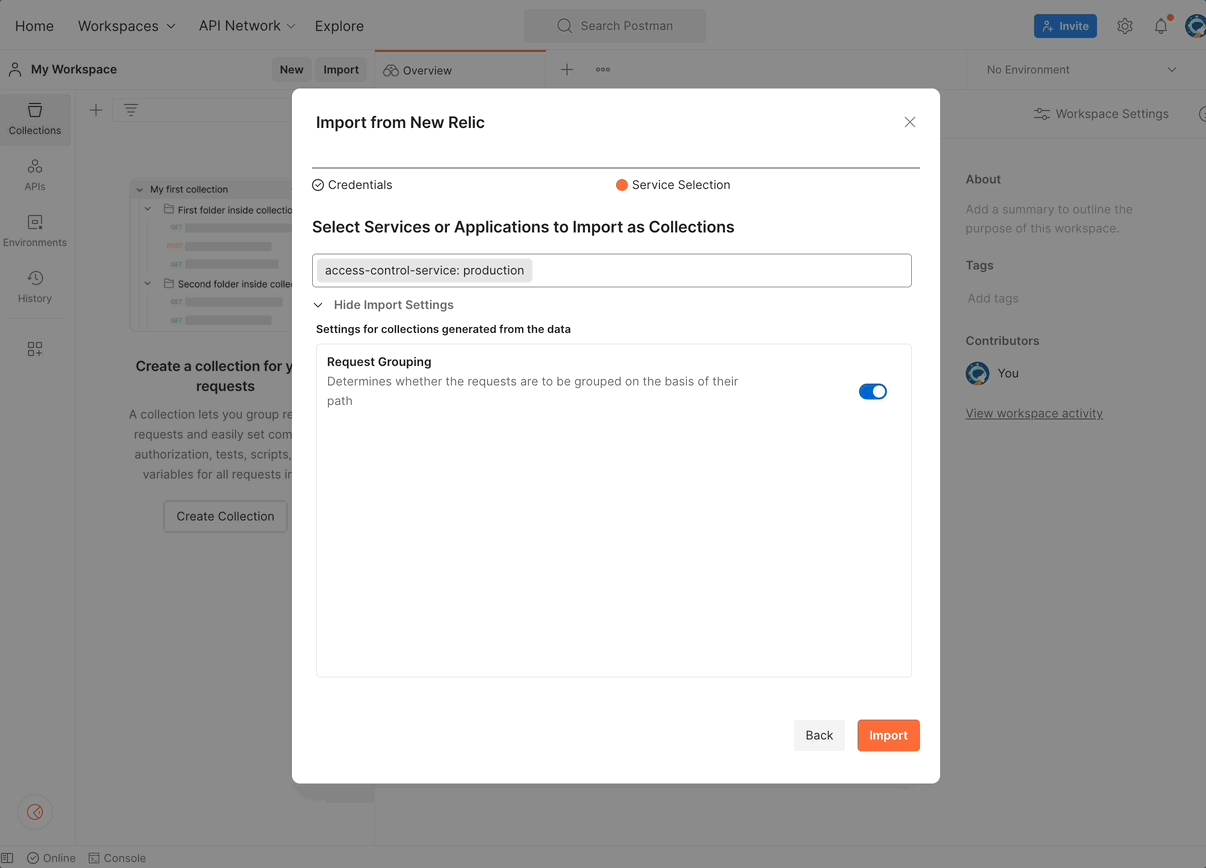Switch to the Overview tab
Screen dimensions: 1206x868
(460, 70)
